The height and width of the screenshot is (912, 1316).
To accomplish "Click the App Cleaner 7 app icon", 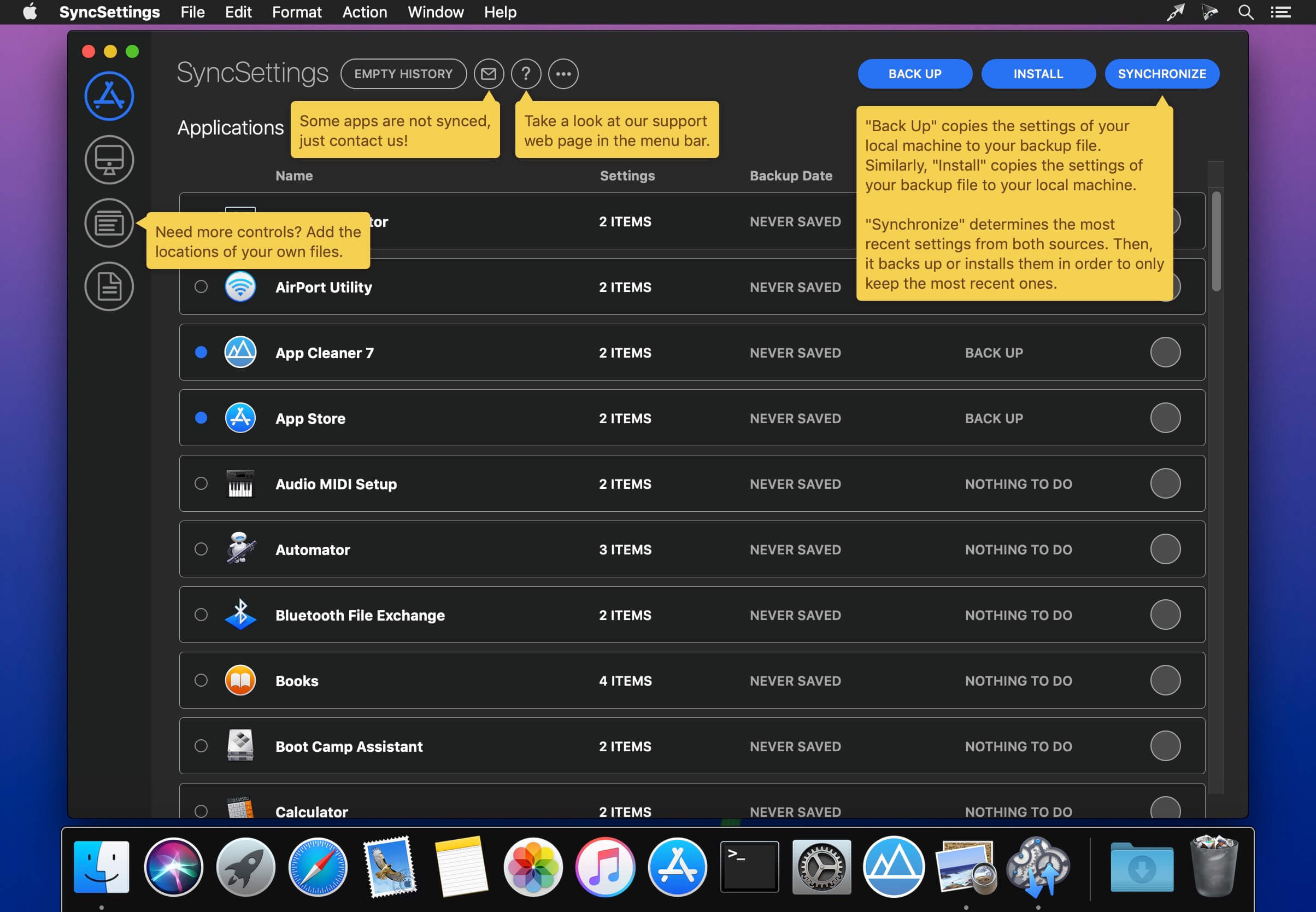I will (240, 352).
